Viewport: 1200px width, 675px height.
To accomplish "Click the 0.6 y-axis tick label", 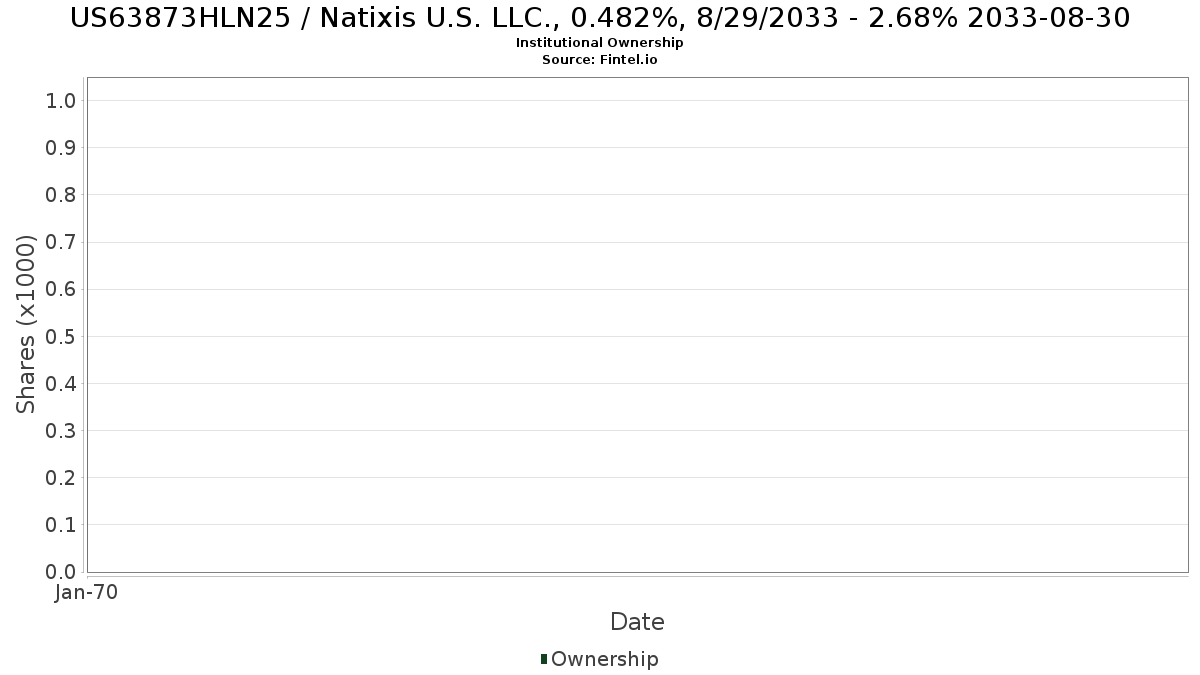I will (x=61, y=289).
